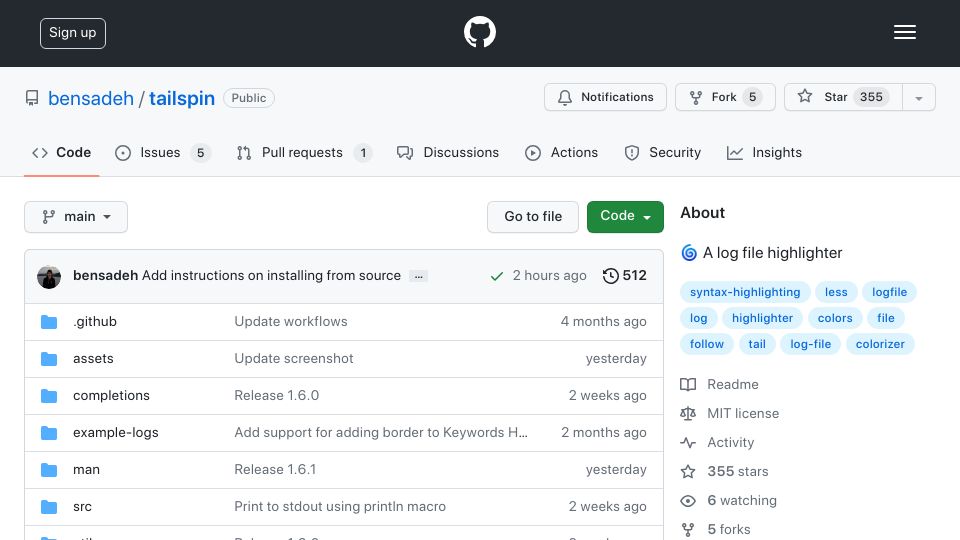Open the Insights tab
960x540 pixels.
click(x=764, y=152)
